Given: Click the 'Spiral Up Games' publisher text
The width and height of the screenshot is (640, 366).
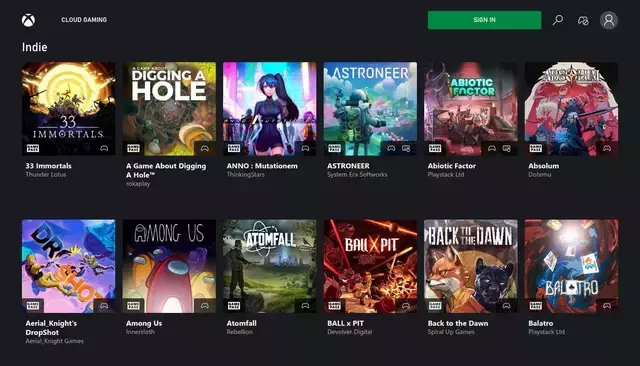Looking at the screenshot, I should tap(451, 332).
